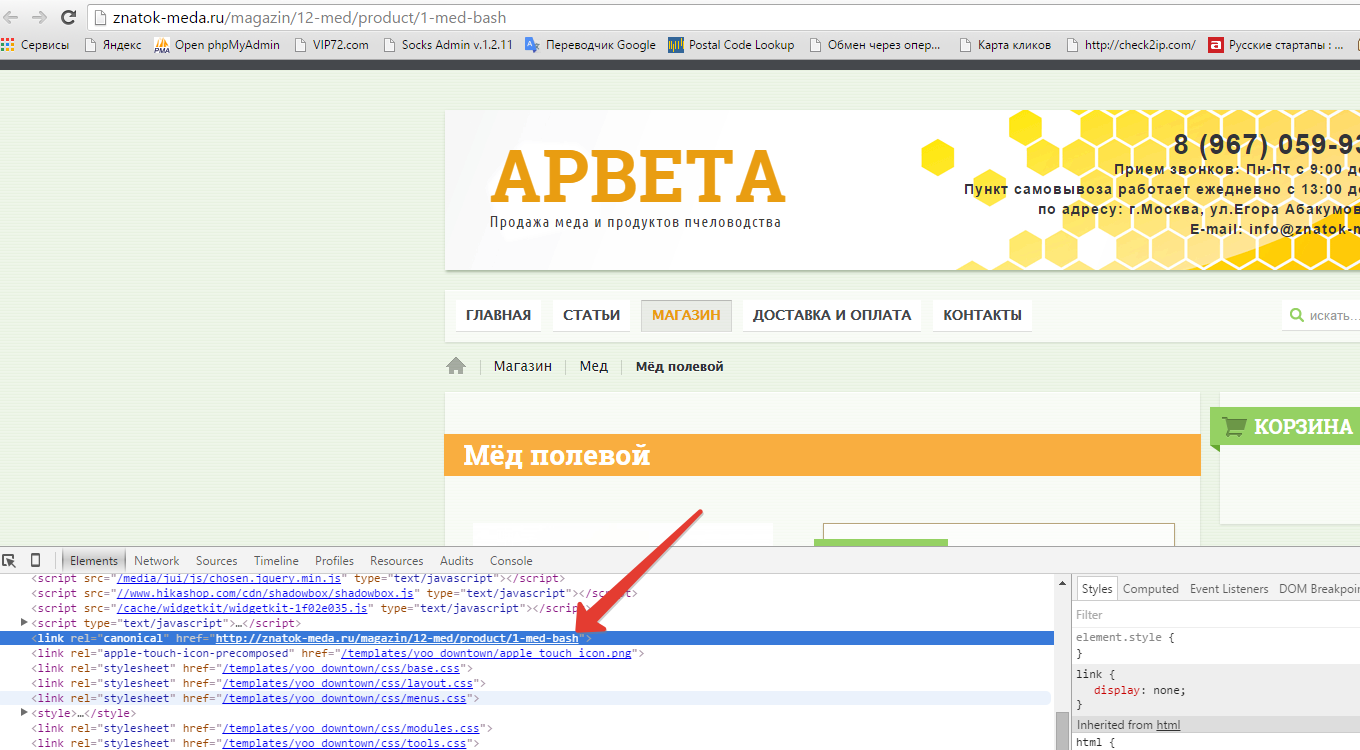Click the Filter field in Styles pane
Viewport: 1360px width, 750px height.
click(1217, 615)
